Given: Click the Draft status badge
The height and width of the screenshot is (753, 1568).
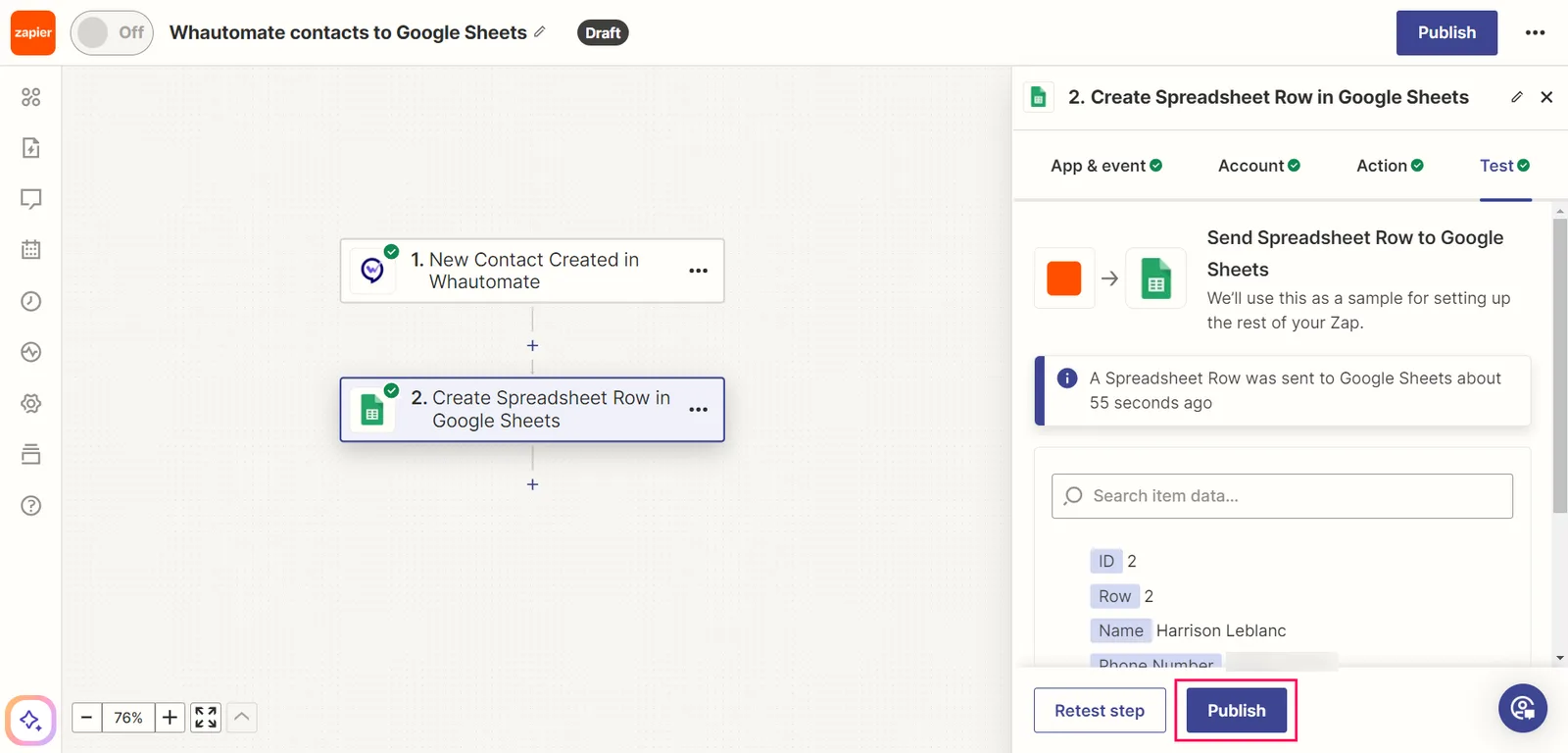Looking at the screenshot, I should 603,32.
